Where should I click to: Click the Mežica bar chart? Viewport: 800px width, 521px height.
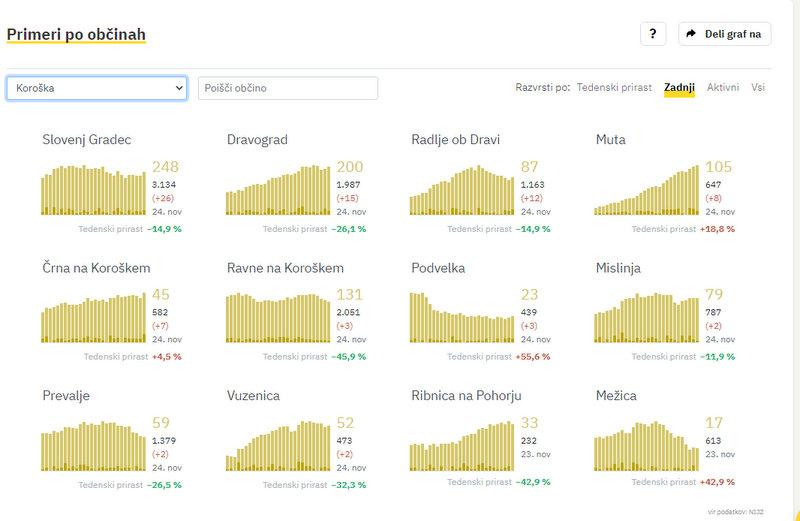647,447
